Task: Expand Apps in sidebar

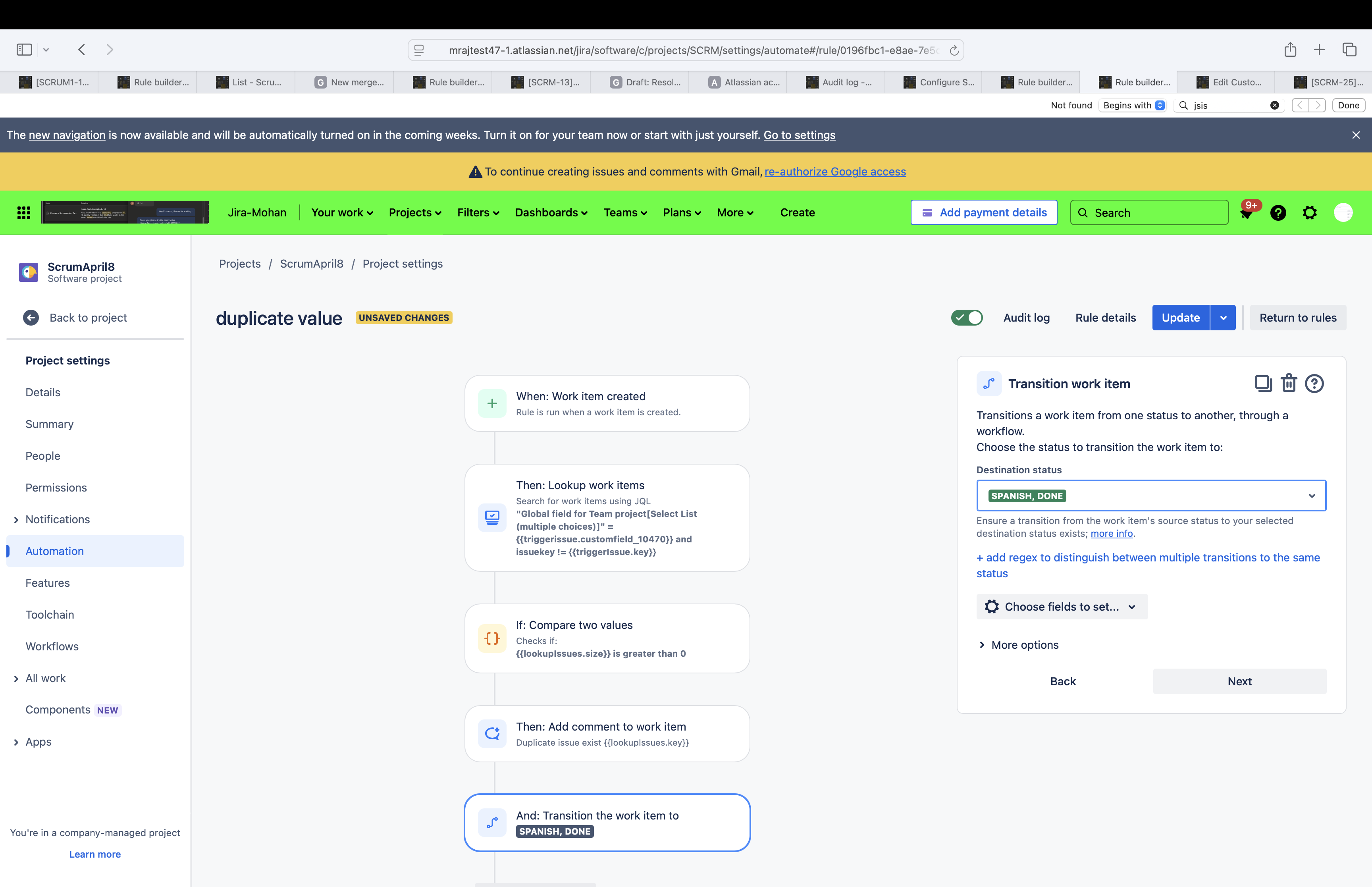Action: click(x=16, y=742)
